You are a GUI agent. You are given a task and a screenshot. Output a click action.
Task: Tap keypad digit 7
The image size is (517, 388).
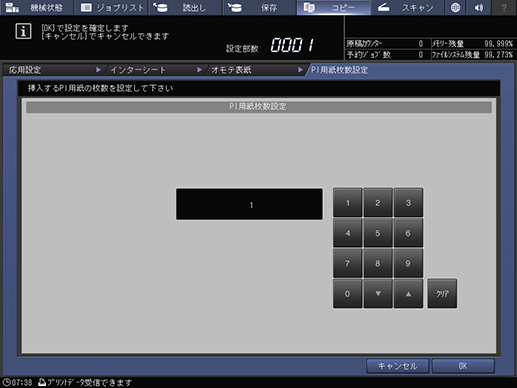(347, 263)
